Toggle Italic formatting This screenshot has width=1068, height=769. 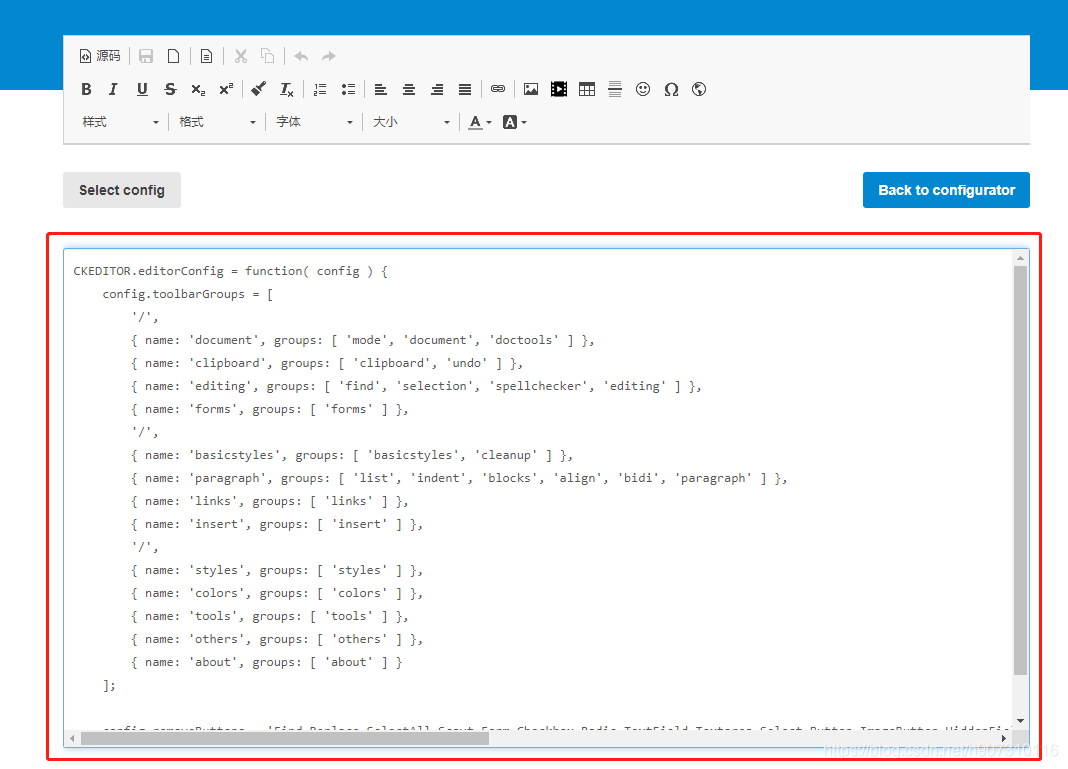tap(114, 89)
